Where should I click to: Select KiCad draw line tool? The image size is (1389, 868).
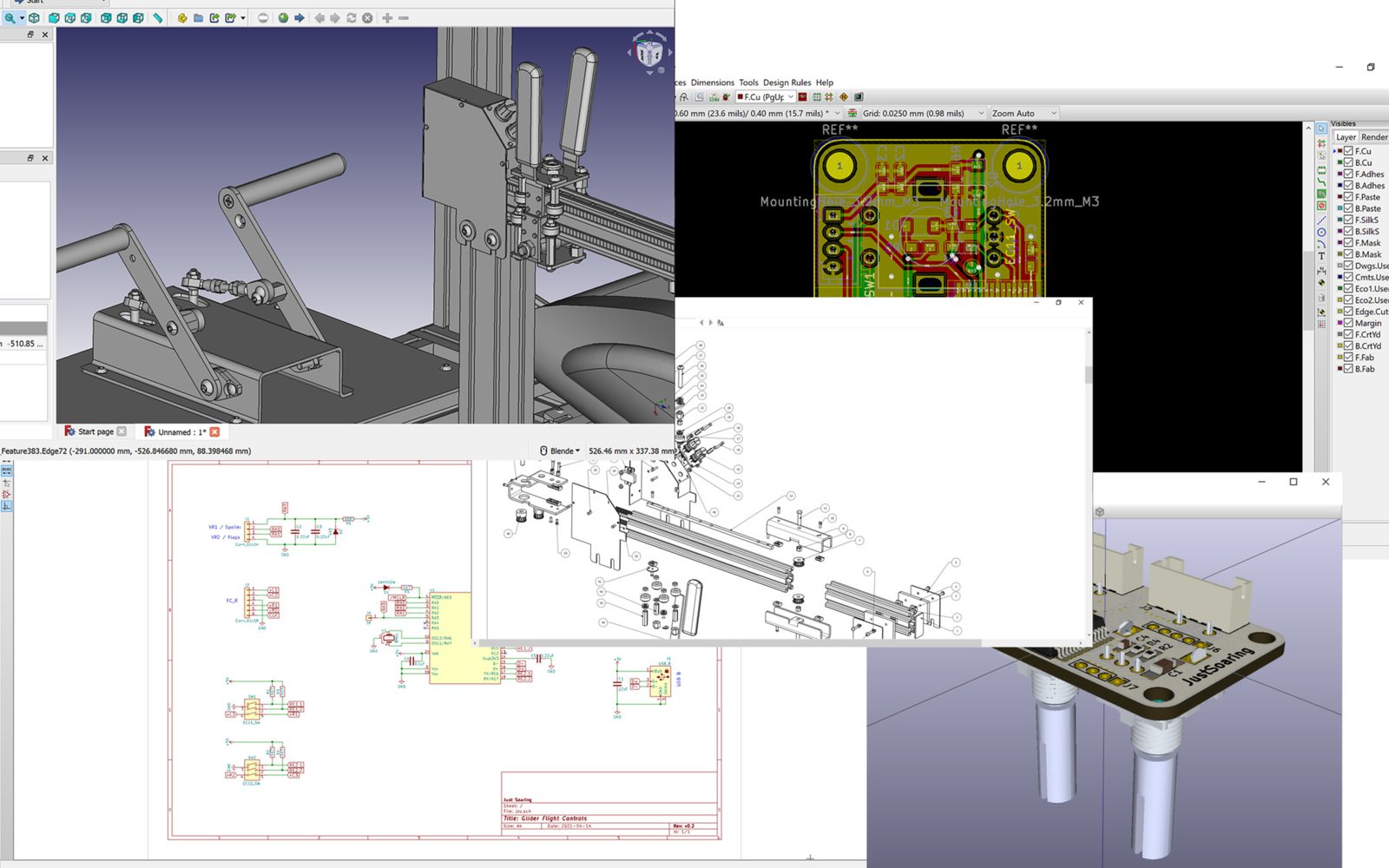tap(1321, 220)
